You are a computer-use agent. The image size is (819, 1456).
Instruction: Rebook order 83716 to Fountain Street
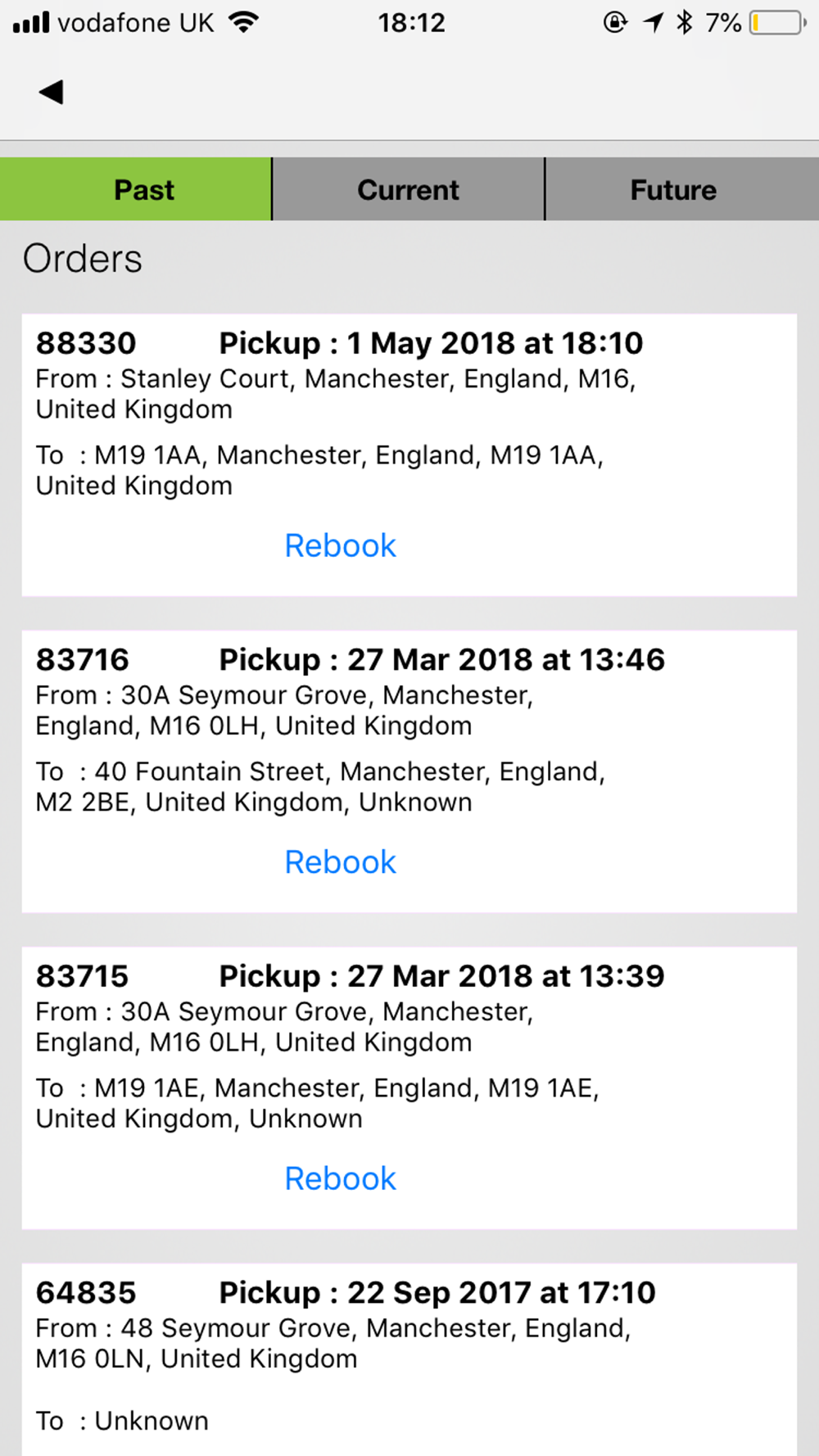point(340,861)
